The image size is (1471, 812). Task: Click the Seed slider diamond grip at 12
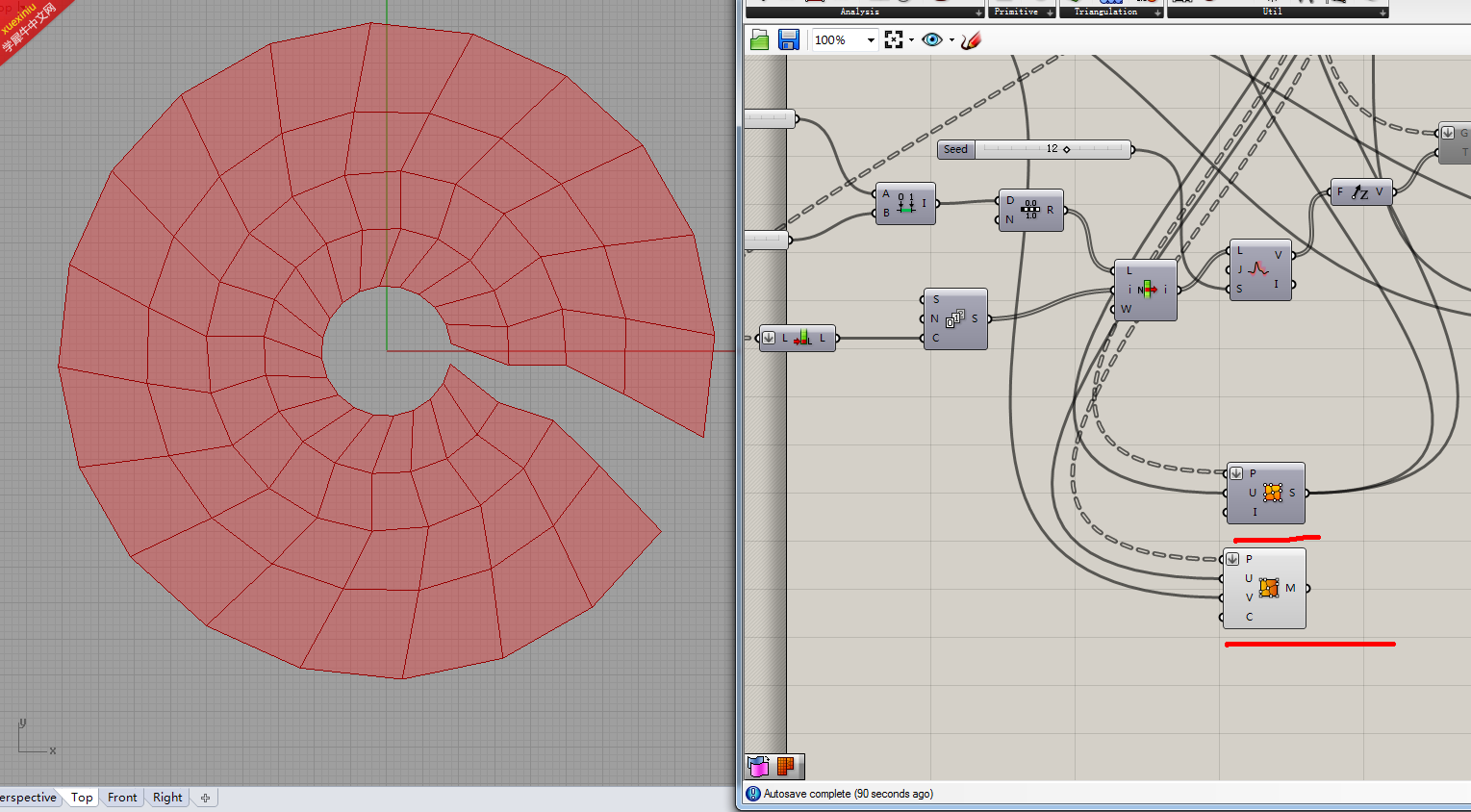coord(1067,149)
